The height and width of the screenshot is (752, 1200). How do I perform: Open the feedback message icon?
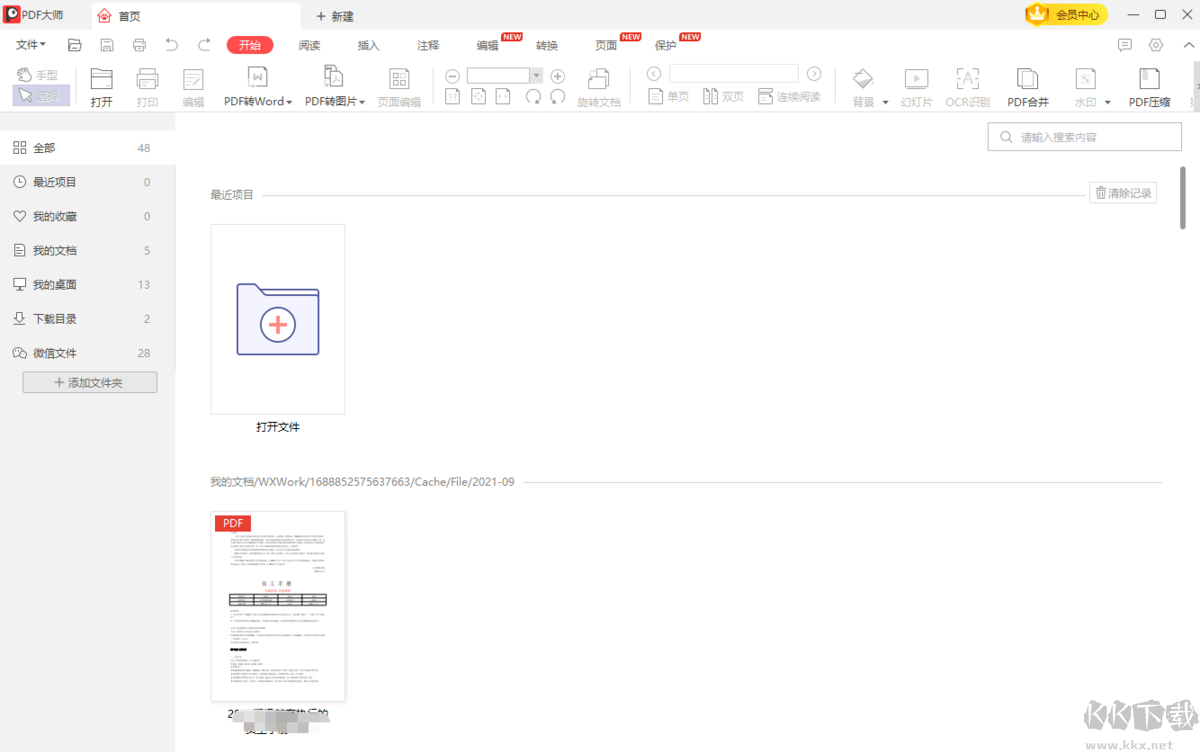coord(1125,45)
